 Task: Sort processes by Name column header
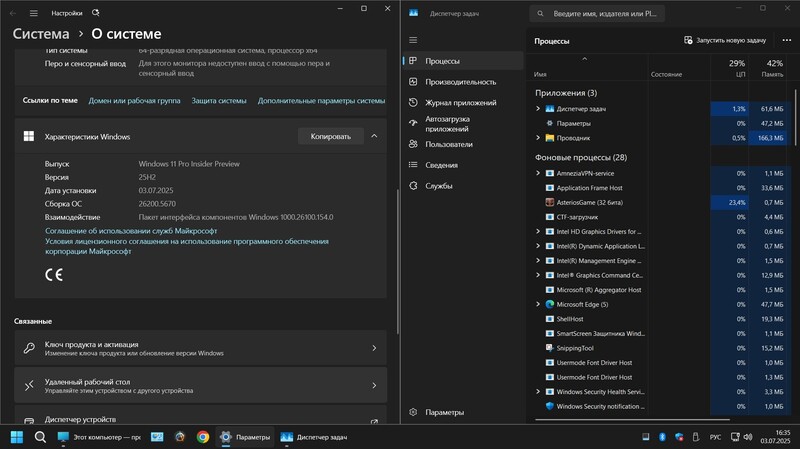coord(589,68)
